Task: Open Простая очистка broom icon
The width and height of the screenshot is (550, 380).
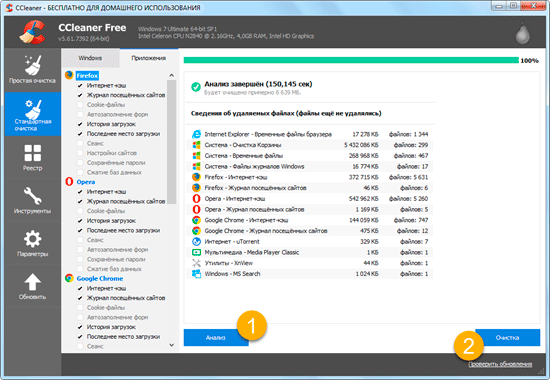Action: pyautogui.click(x=33, y=65)
